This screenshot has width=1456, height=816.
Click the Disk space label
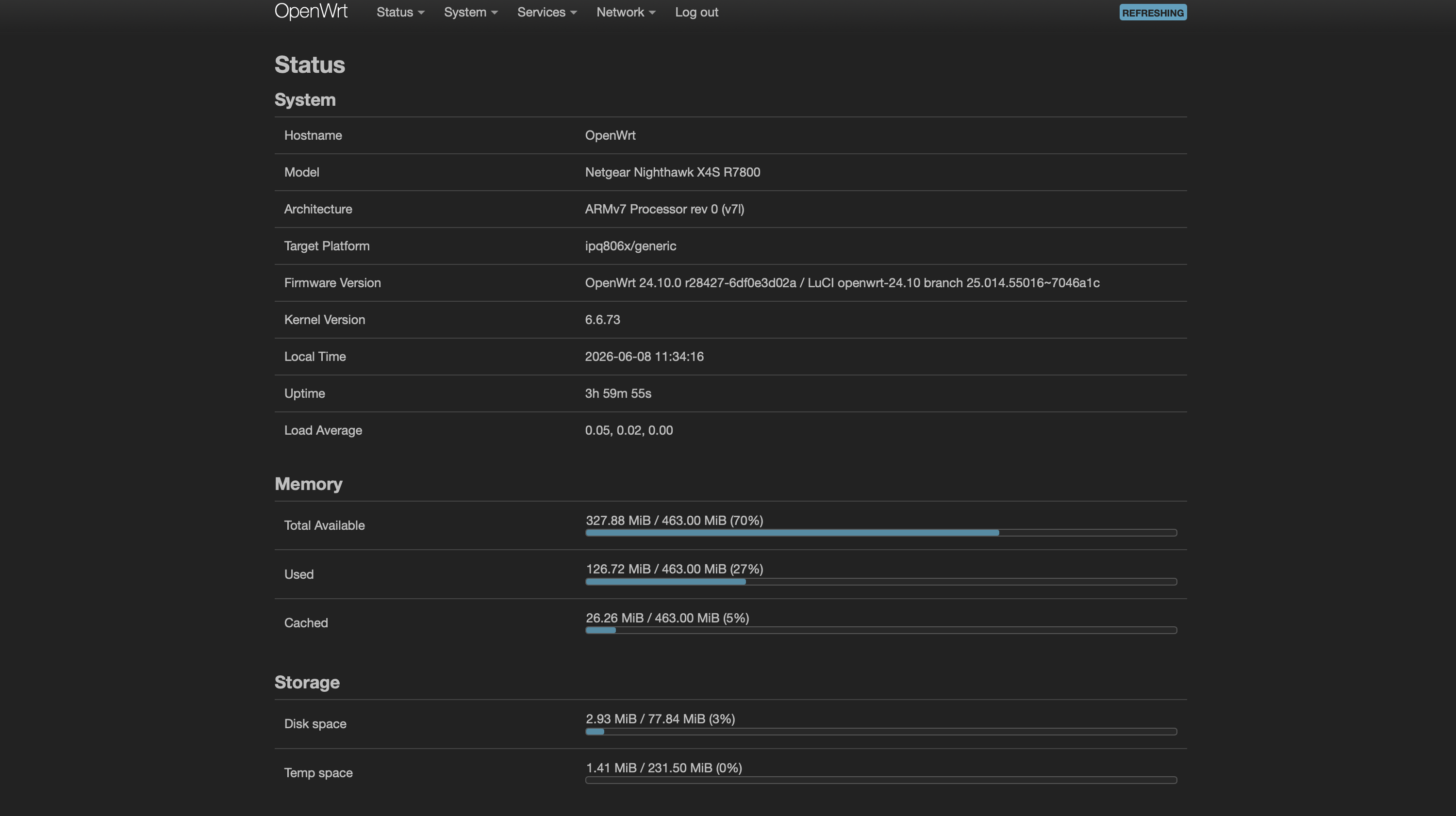pos(315,724)
